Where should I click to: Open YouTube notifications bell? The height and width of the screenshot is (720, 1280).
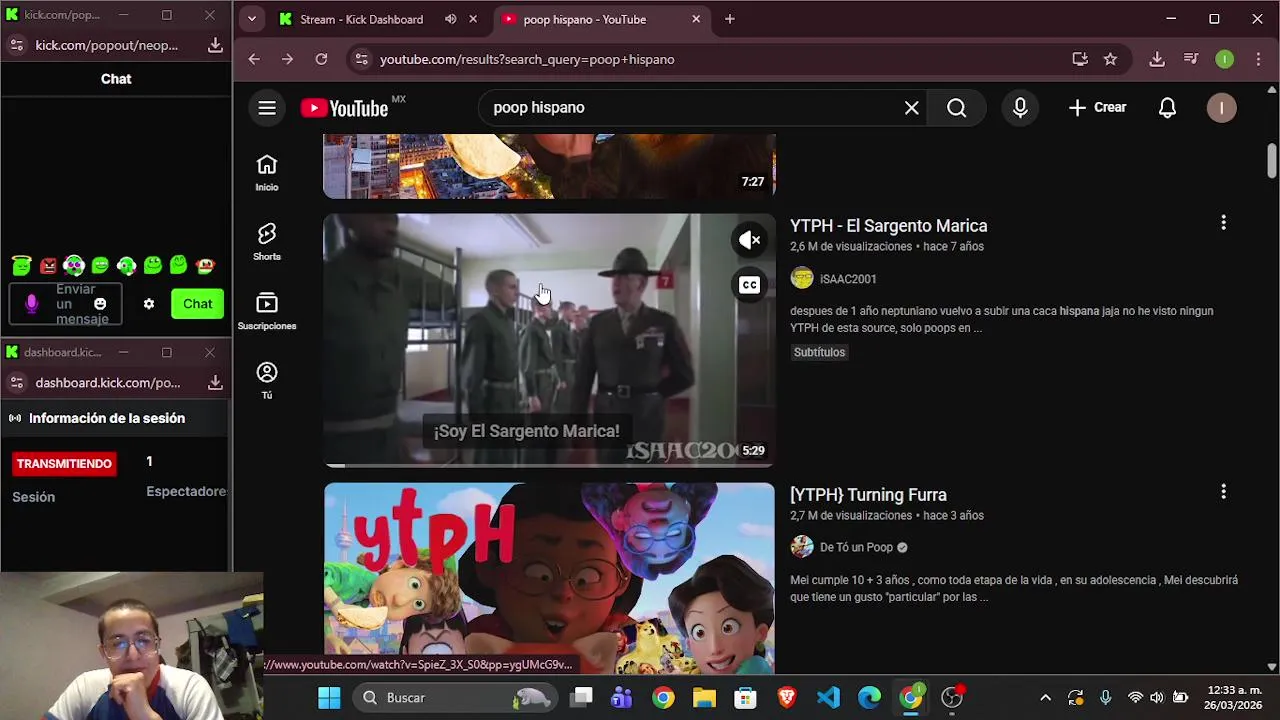click(1167, 108)
